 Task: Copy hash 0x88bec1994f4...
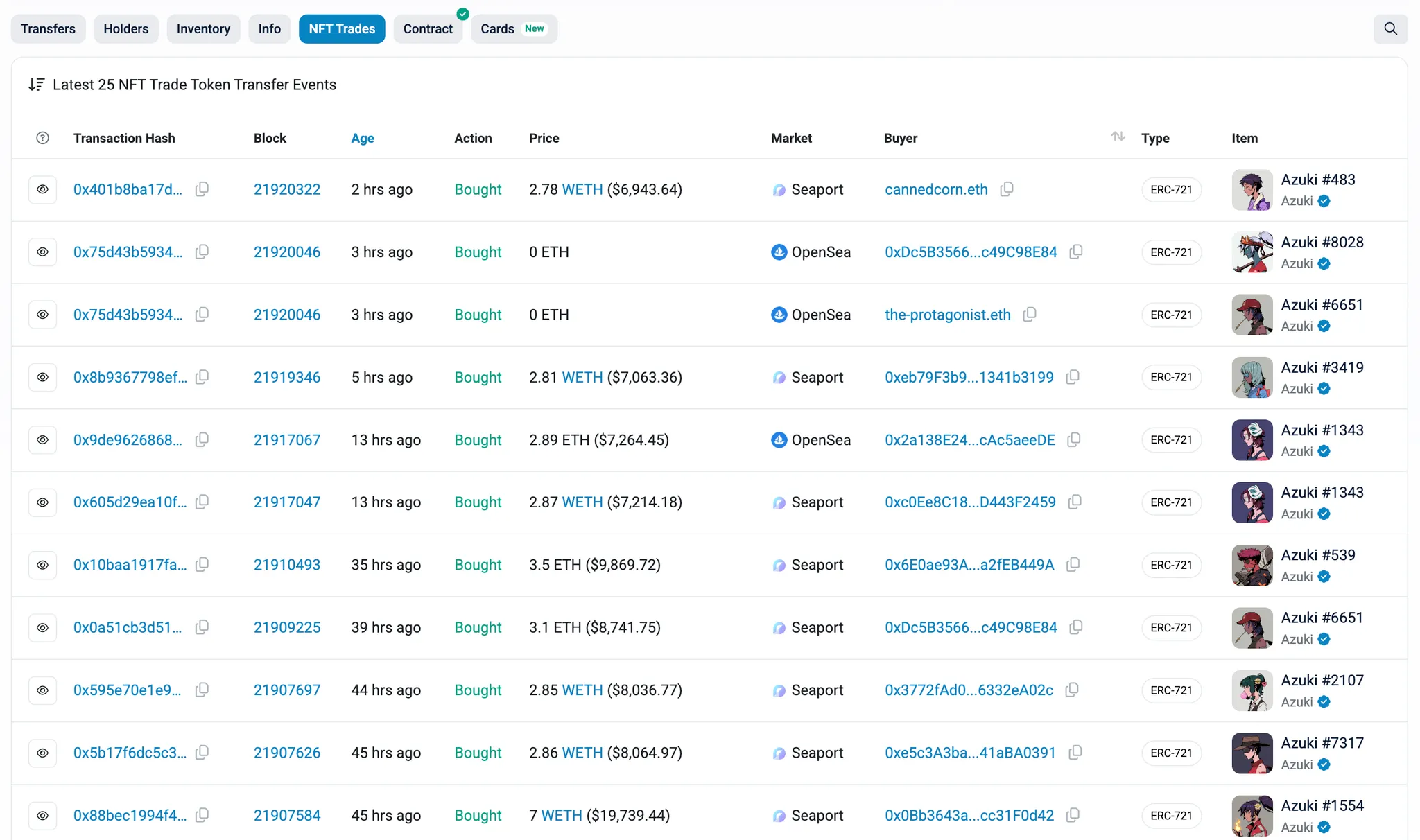click(202, 815)
